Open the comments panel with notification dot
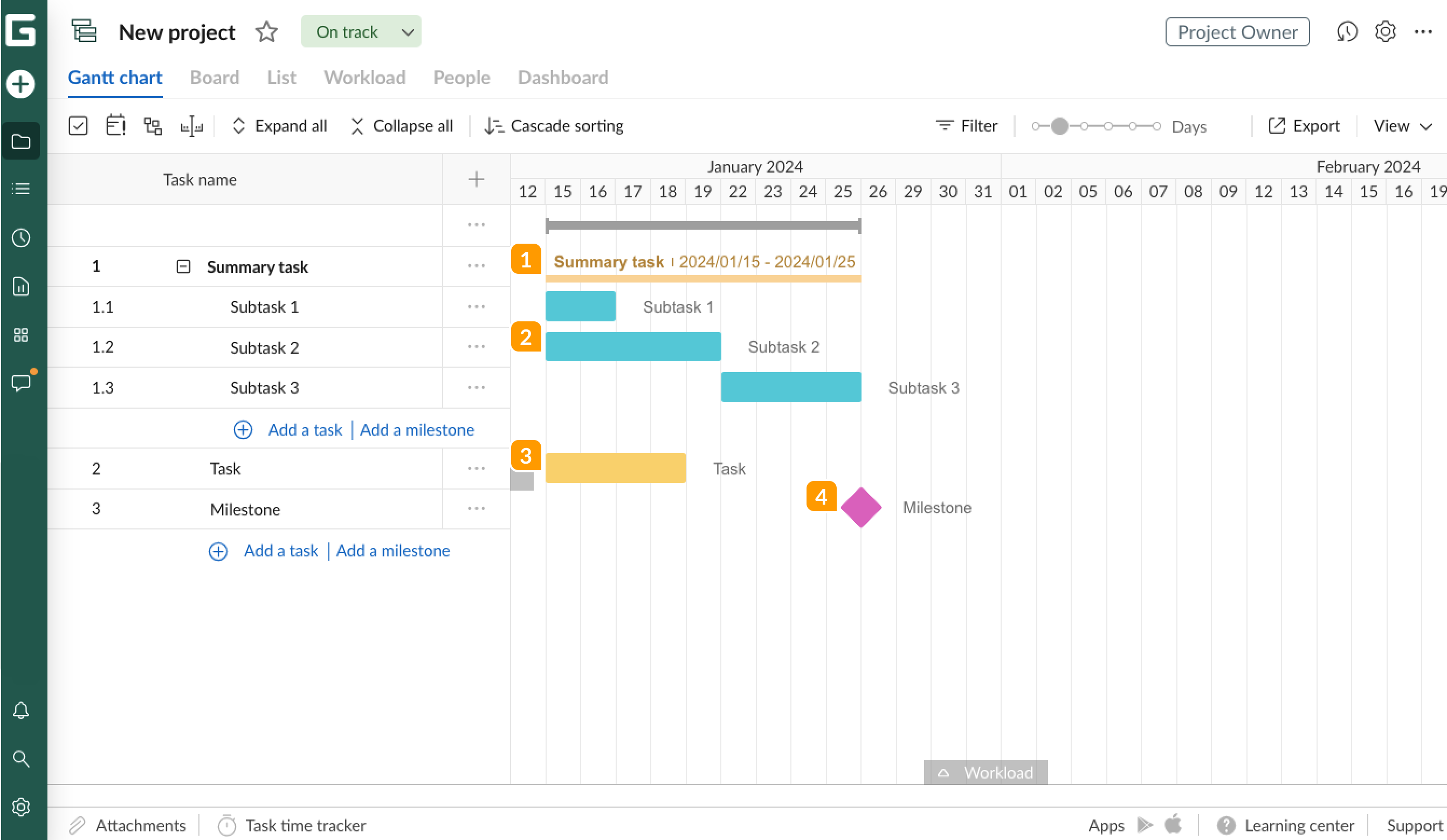 coord(21,383)
